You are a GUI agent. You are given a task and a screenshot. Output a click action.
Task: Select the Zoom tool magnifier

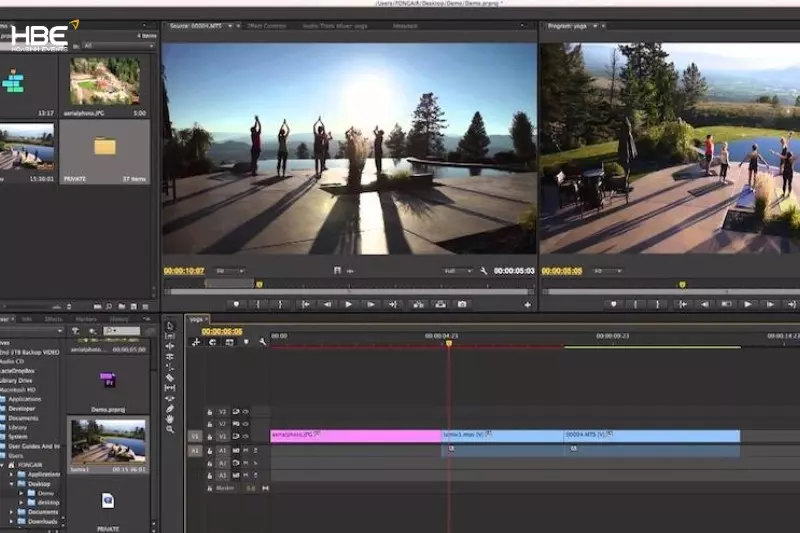[170, 429]
